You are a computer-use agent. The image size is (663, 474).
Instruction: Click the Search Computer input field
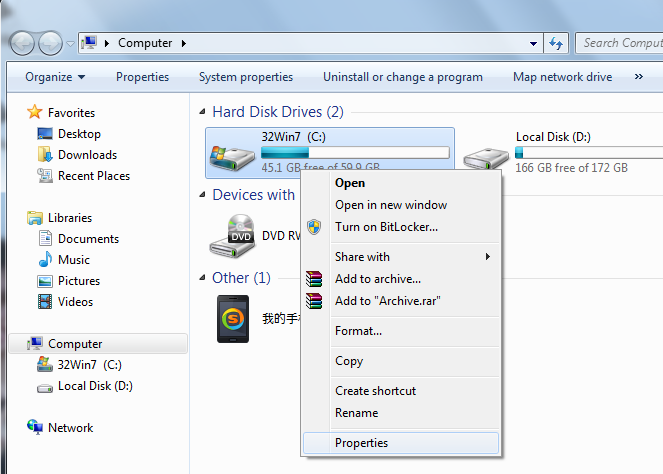point(618,43)
